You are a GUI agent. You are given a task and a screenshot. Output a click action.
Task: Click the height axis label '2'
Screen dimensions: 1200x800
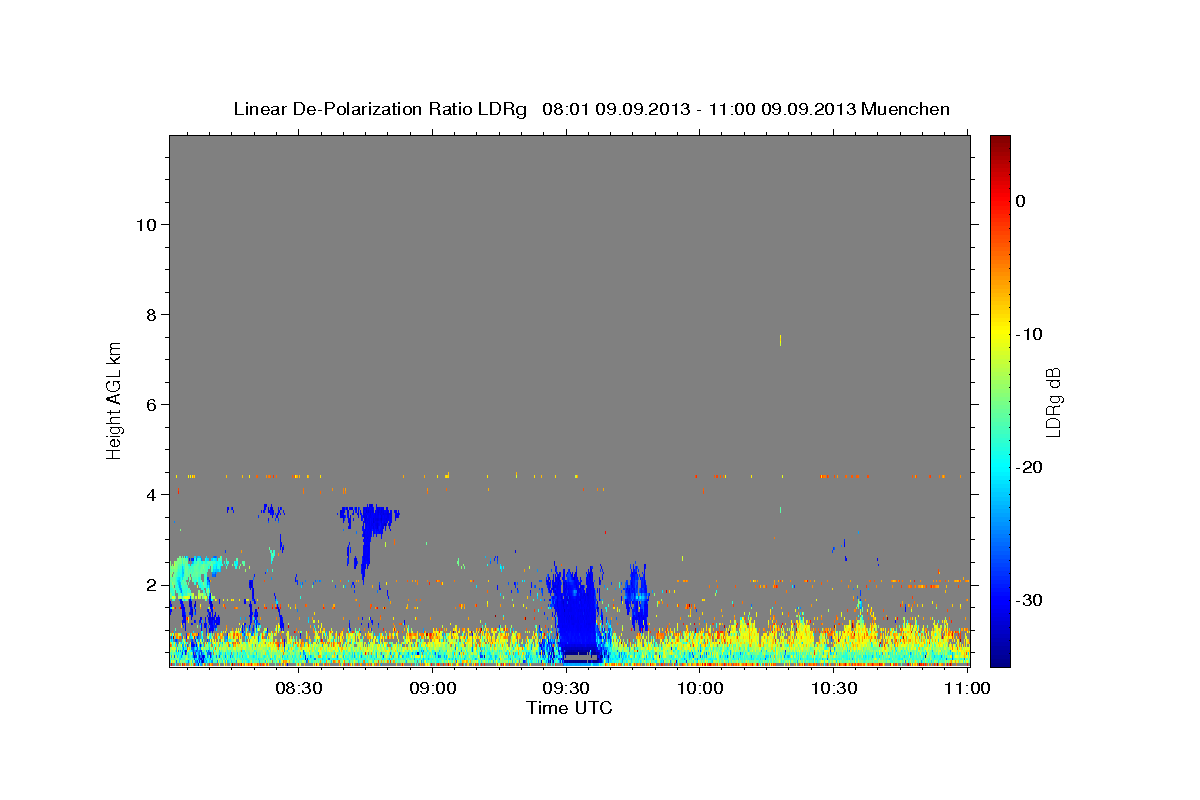click(151, 584)
